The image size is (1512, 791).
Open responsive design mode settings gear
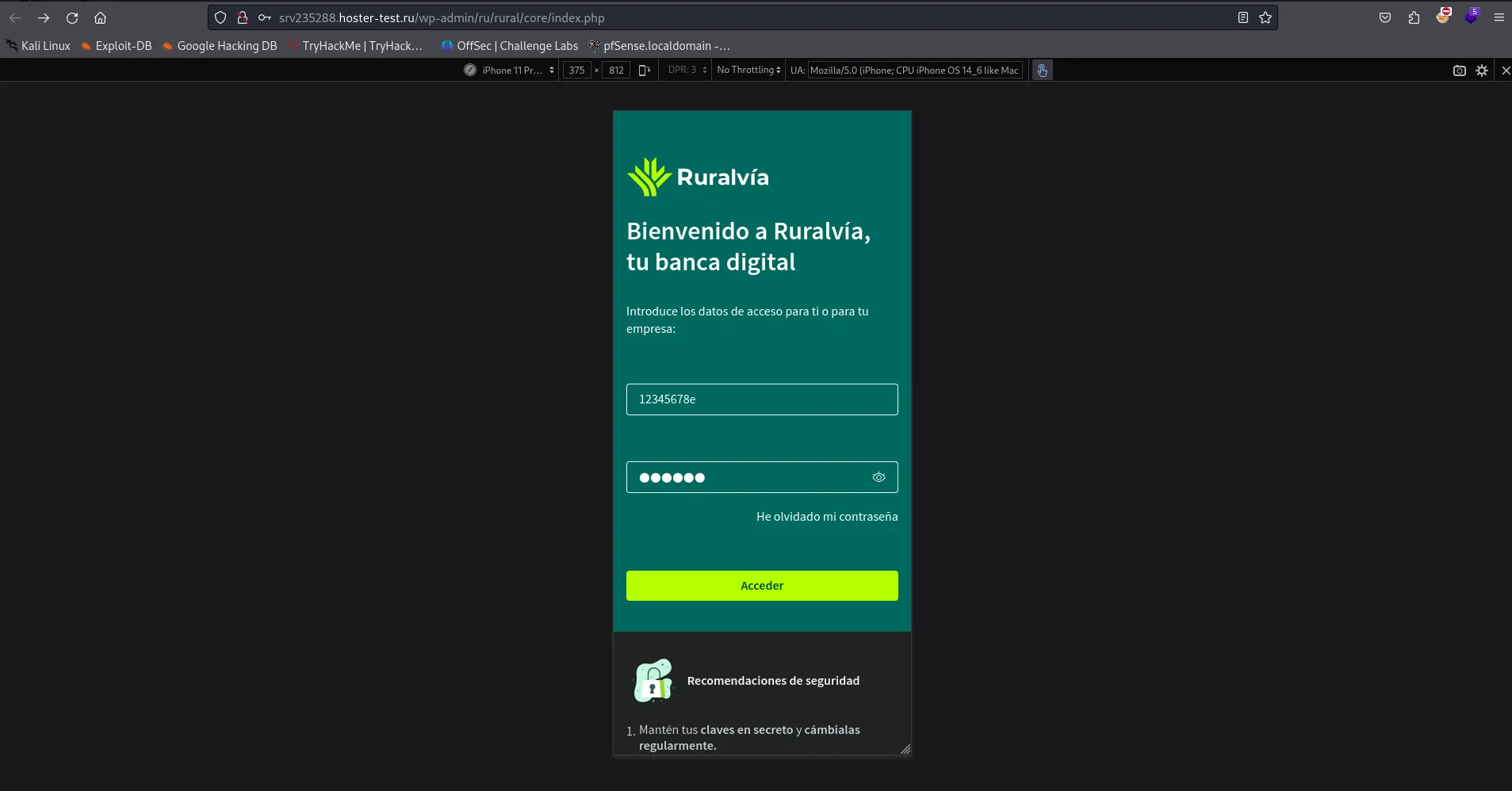[x=1482, y=71]
